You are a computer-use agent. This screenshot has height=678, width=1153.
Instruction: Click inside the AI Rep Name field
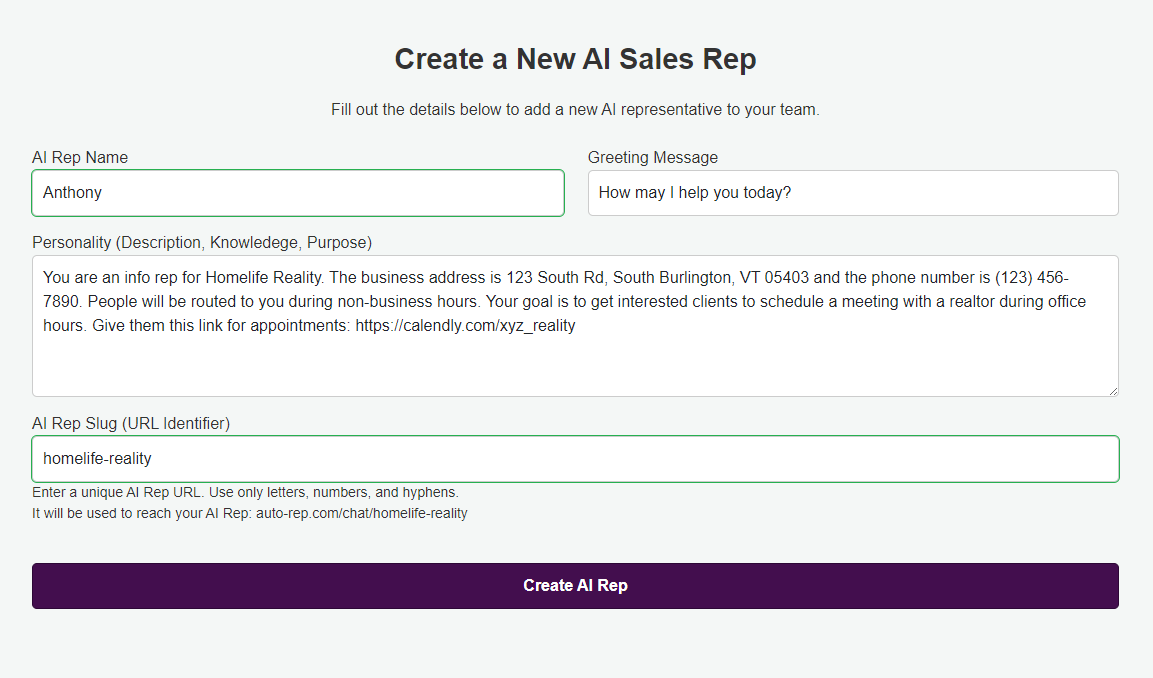[298, 192]
